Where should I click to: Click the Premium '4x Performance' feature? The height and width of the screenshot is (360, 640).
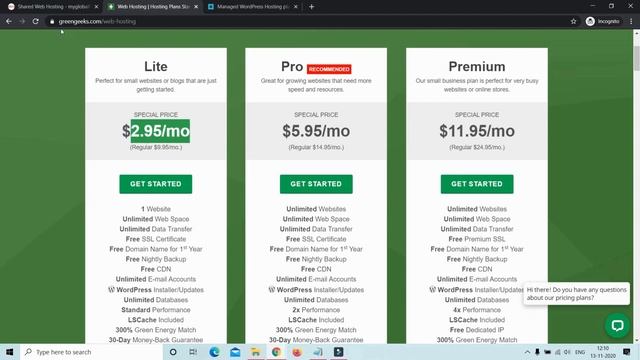tap(477, 310)
